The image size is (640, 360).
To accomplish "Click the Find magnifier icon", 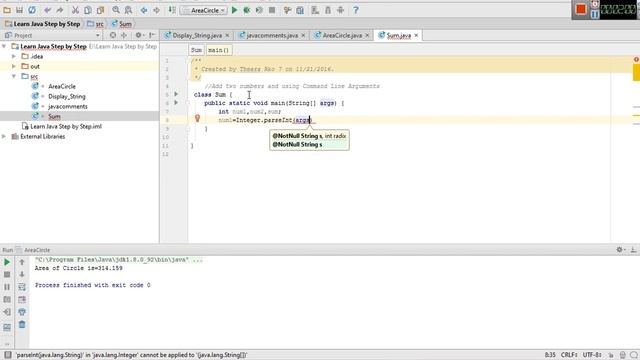I will [116, 10].
